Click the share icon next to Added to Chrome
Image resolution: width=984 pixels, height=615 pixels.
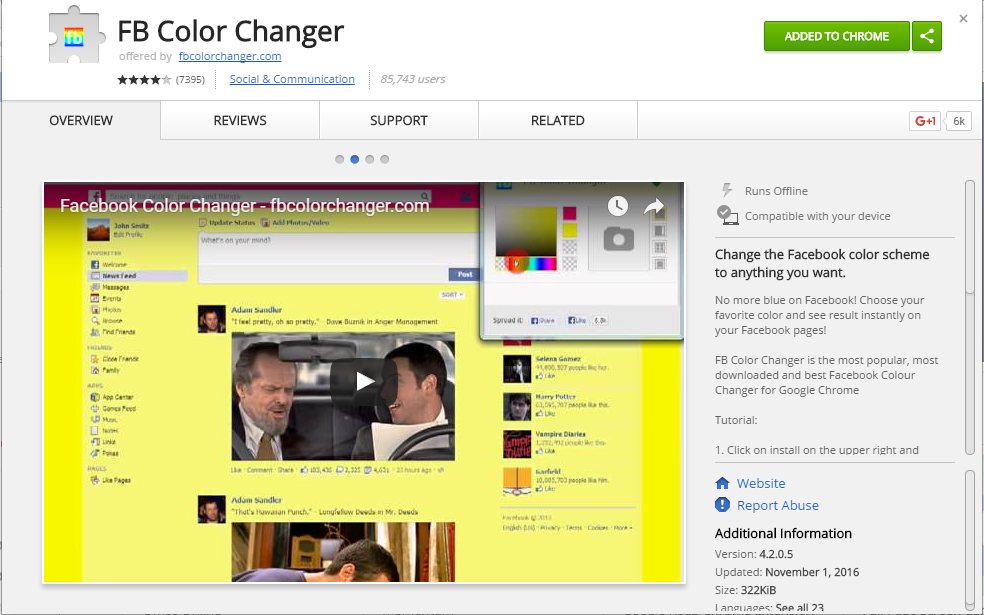(927, 36)
